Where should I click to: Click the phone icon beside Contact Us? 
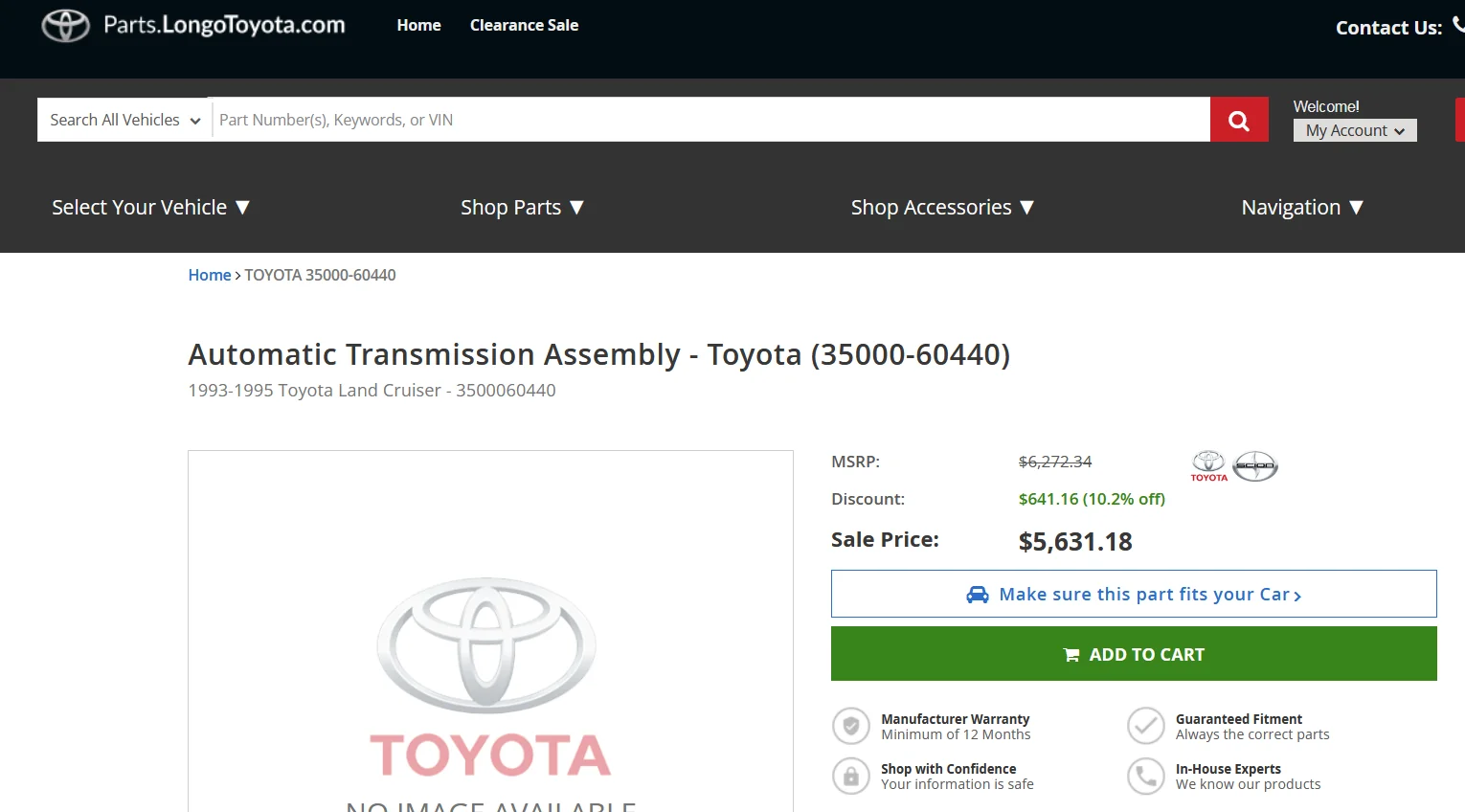tap(1458, 25)
